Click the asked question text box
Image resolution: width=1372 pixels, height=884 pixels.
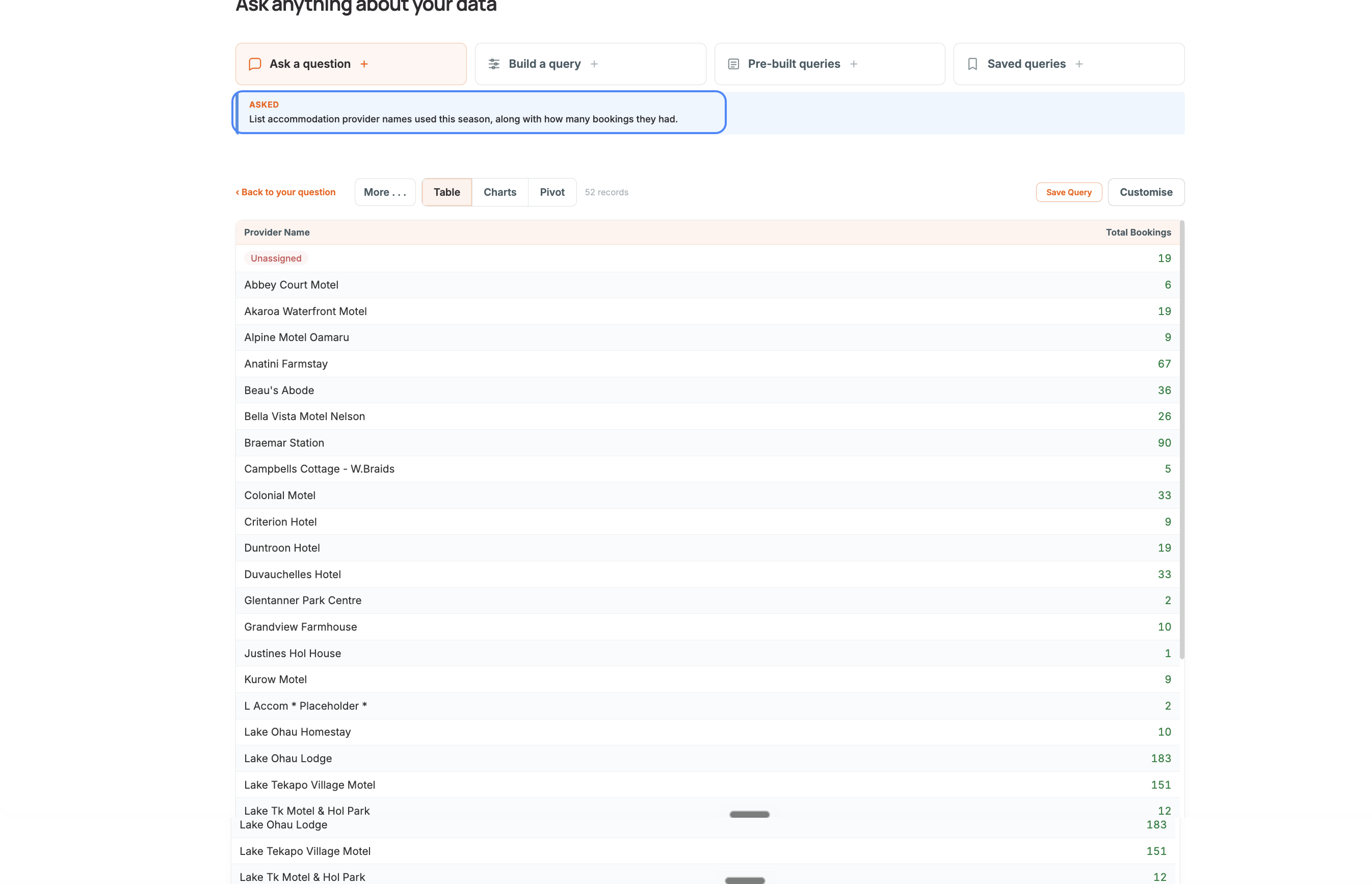[479, 113]
